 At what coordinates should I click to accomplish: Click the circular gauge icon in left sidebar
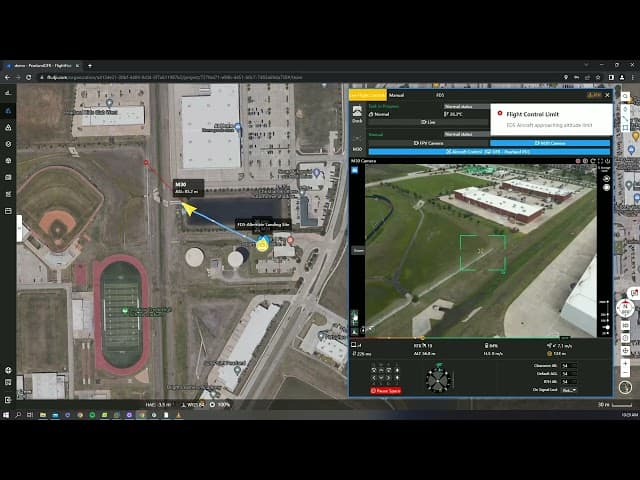pyautogui.click(x=8, y=144)
